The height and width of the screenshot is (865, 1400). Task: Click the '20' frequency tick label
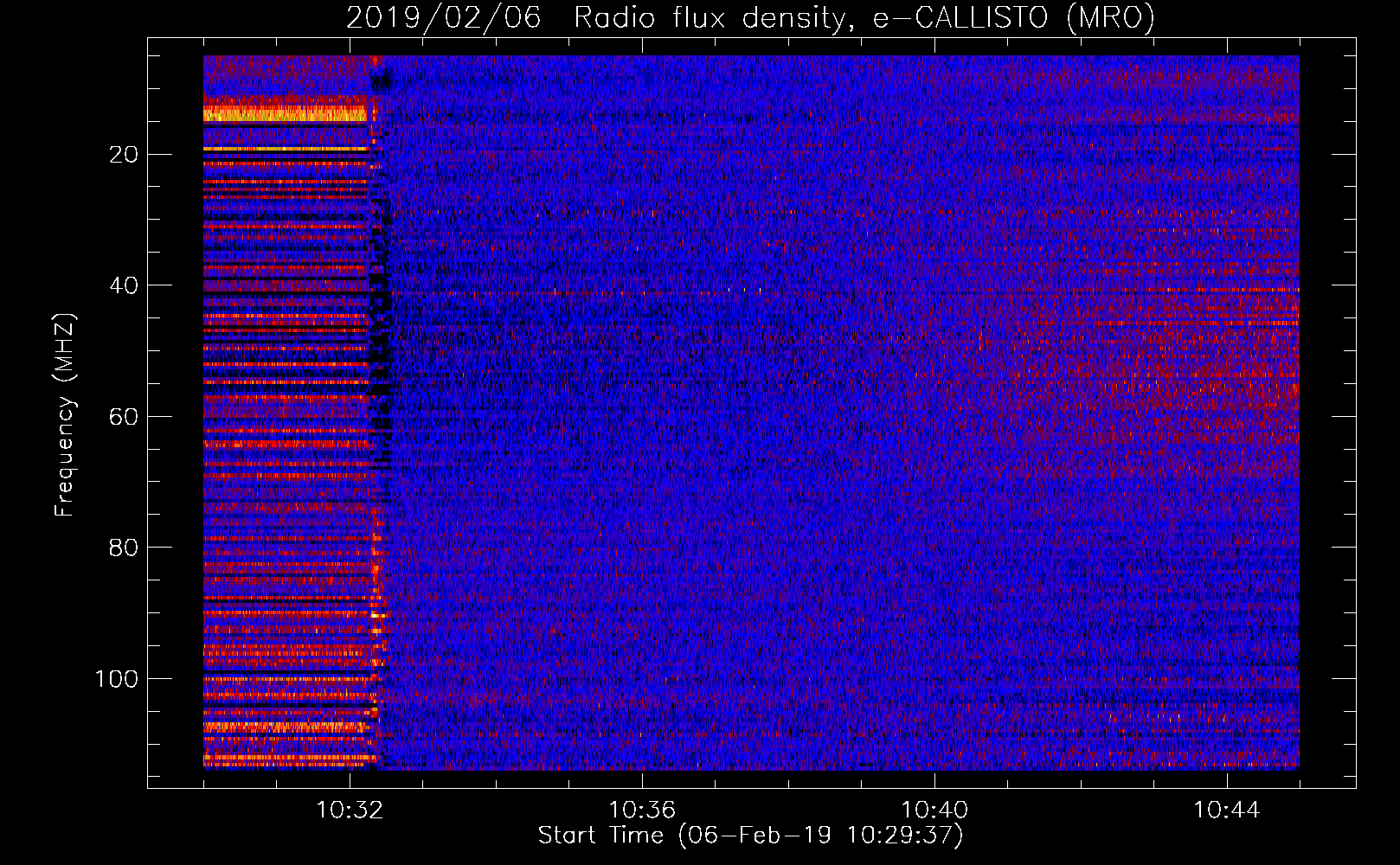click(x=124, y=155)
